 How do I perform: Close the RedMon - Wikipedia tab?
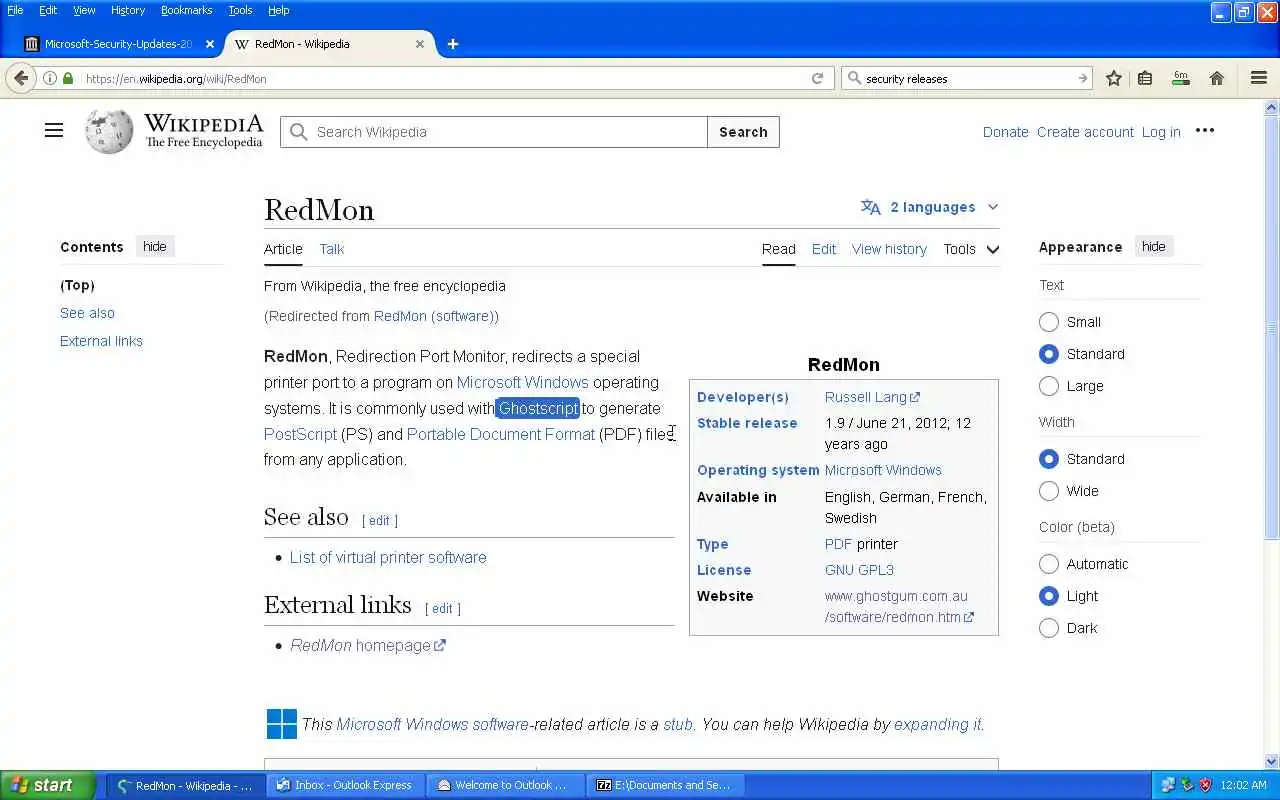pos(420,44)
